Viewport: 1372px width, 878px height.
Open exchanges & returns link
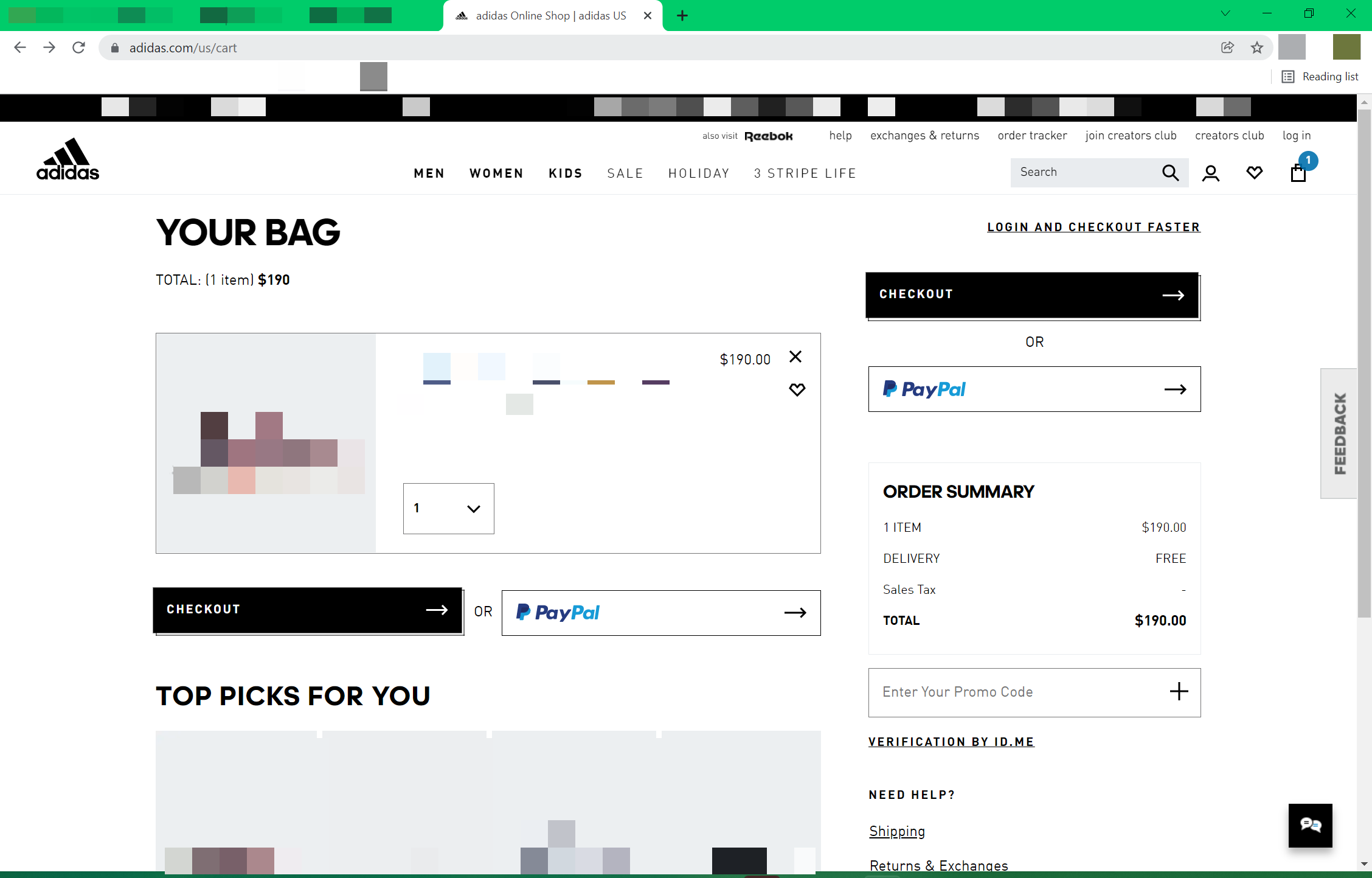(x=924, y=136)
